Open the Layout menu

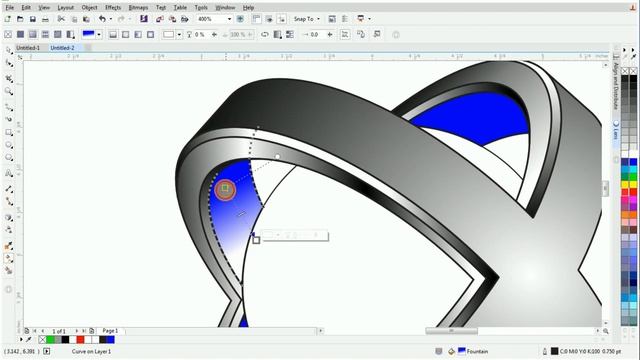pos(65,7)
